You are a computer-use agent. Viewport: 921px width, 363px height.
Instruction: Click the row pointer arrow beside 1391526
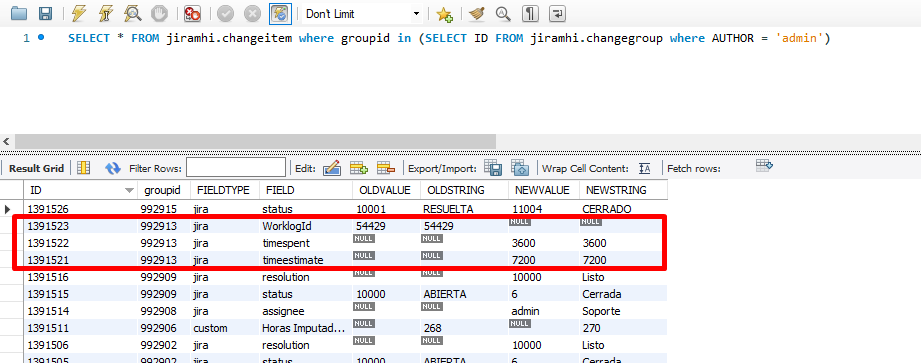point(8,209)
